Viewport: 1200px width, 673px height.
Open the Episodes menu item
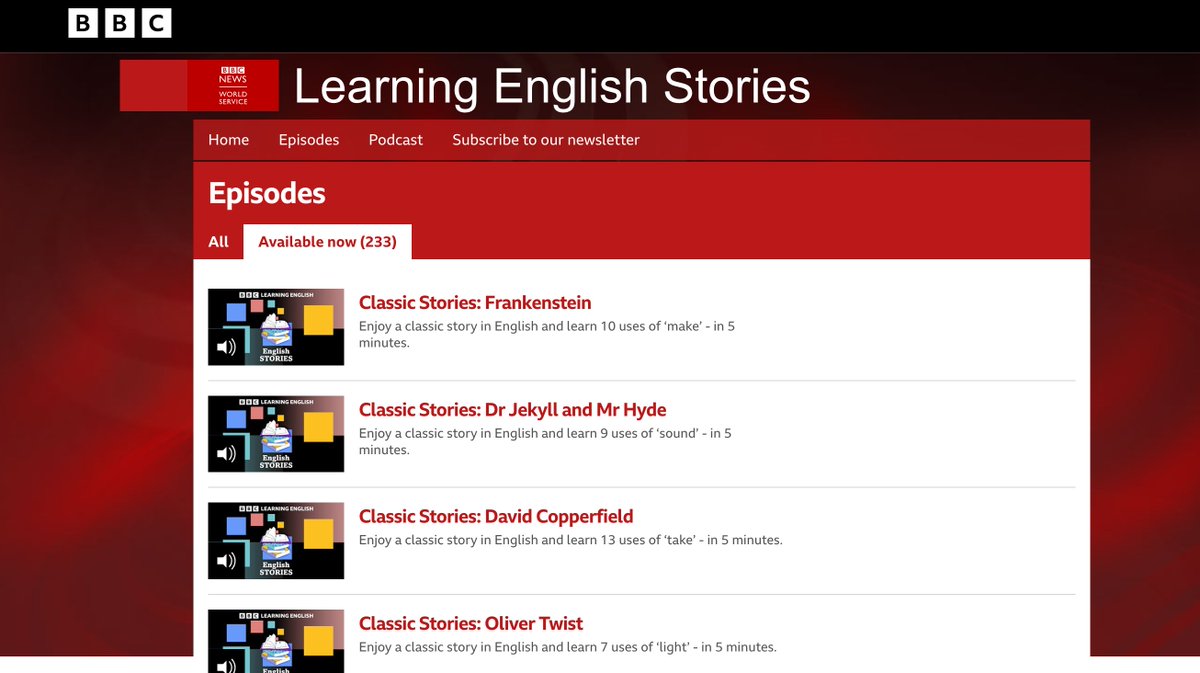[x=309, y=140]
